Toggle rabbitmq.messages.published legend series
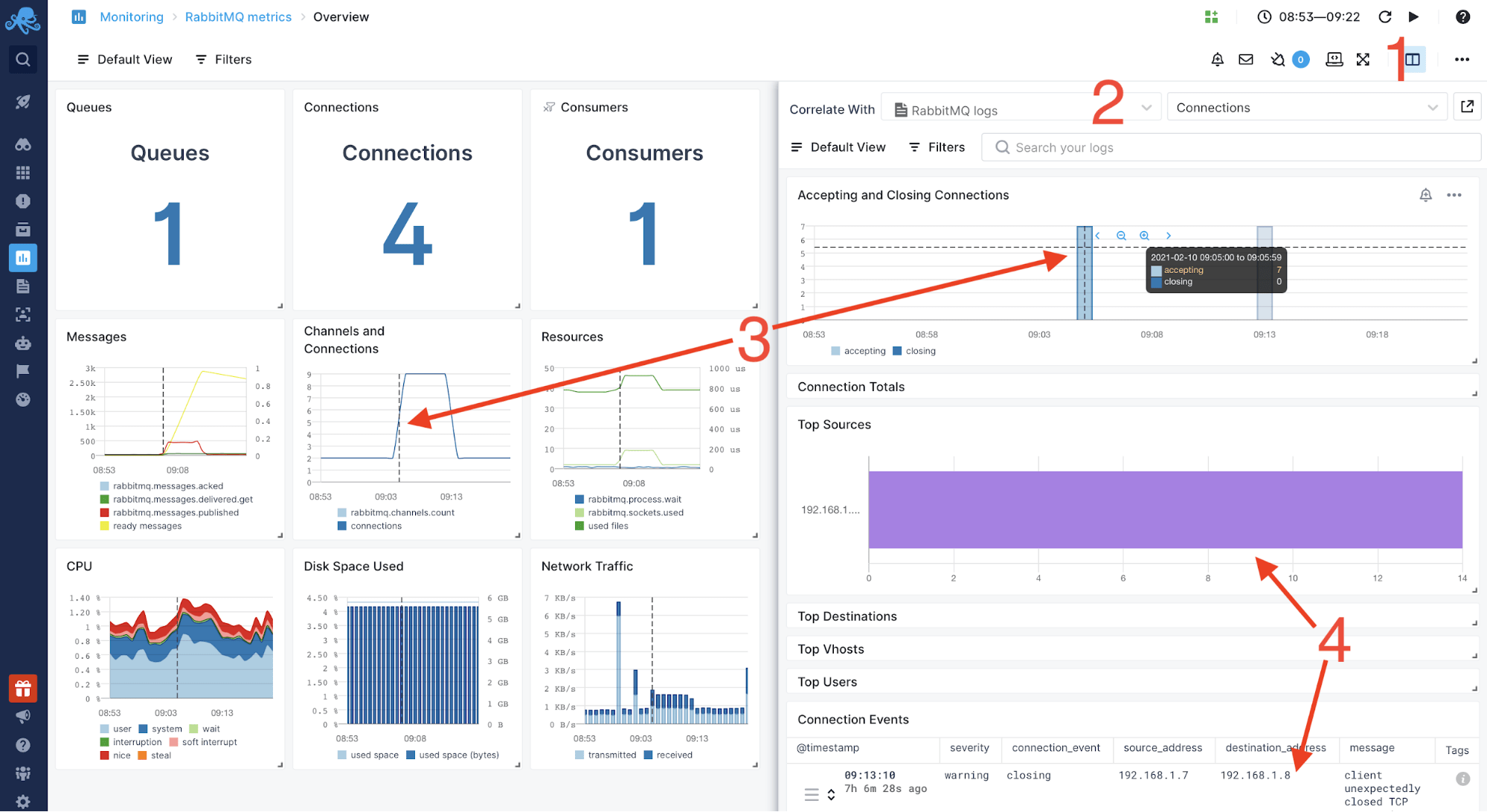 tap(170, 513)
